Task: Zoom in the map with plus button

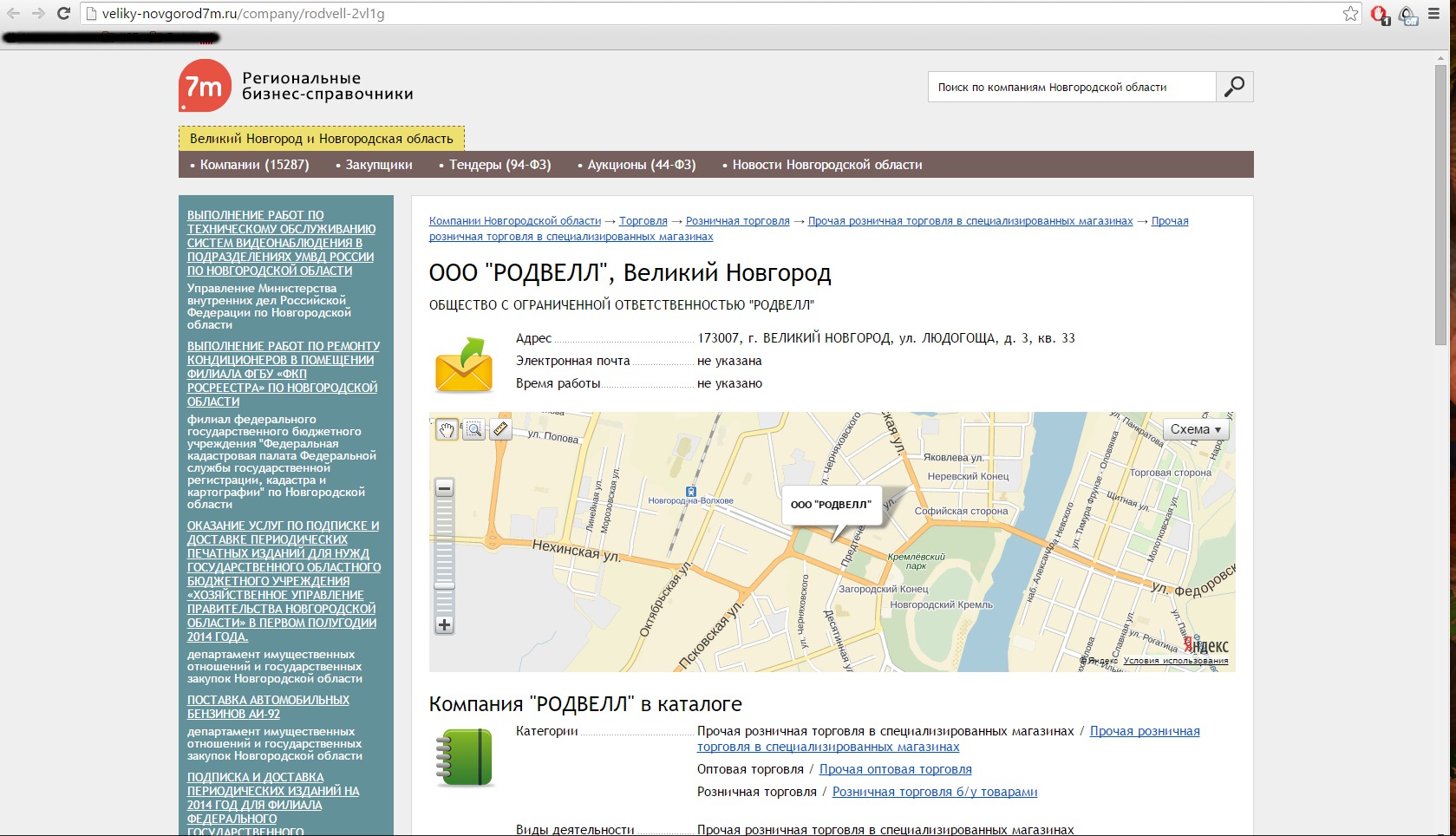Action: click(x=444, y=624)
